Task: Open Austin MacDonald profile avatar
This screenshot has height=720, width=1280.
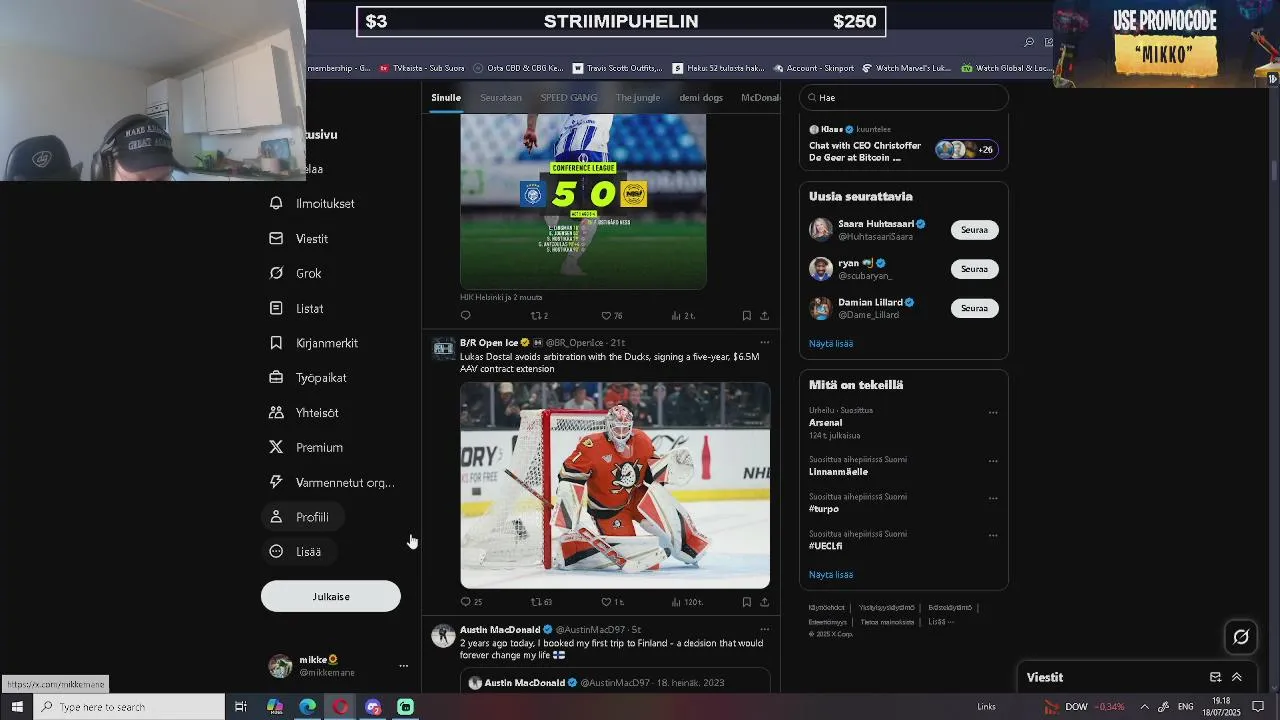Action: 443,636
